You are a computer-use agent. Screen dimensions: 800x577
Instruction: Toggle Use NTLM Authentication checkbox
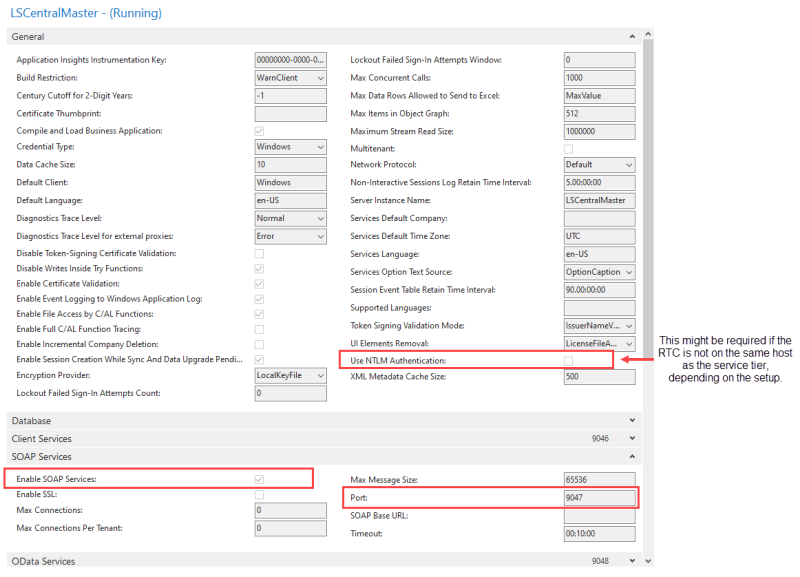(568, 360)
